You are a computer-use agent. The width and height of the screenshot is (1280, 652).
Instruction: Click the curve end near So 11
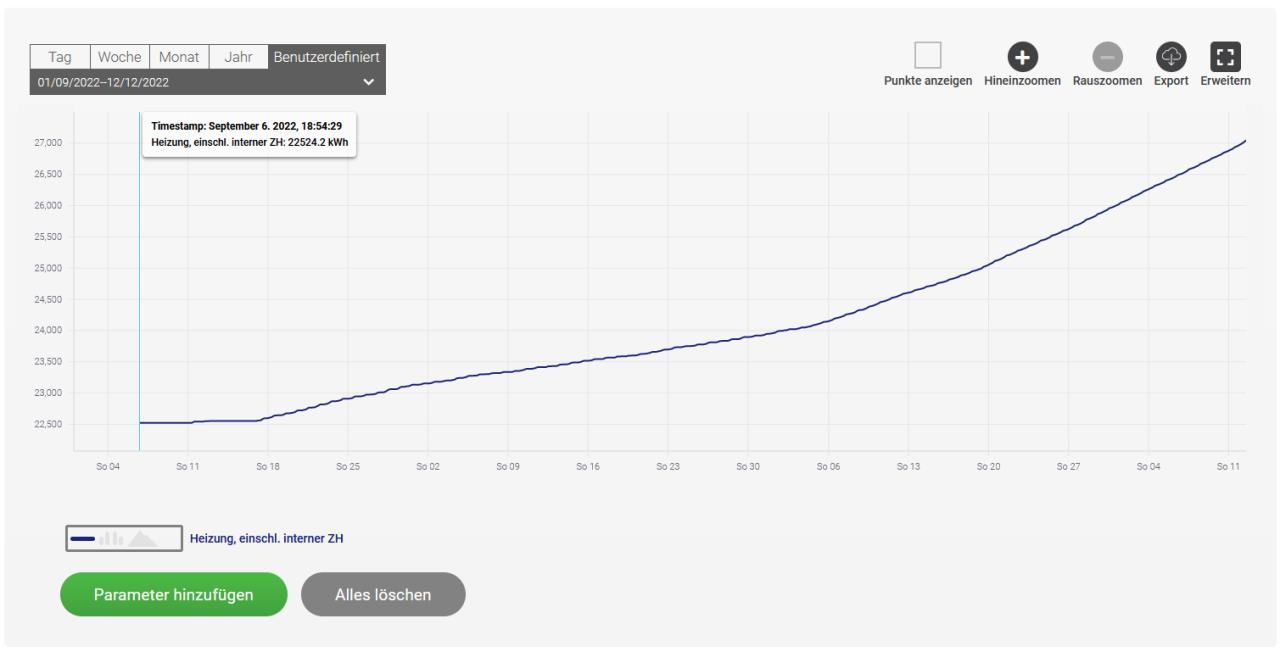pyautogui.click(x=1245, y=141)
